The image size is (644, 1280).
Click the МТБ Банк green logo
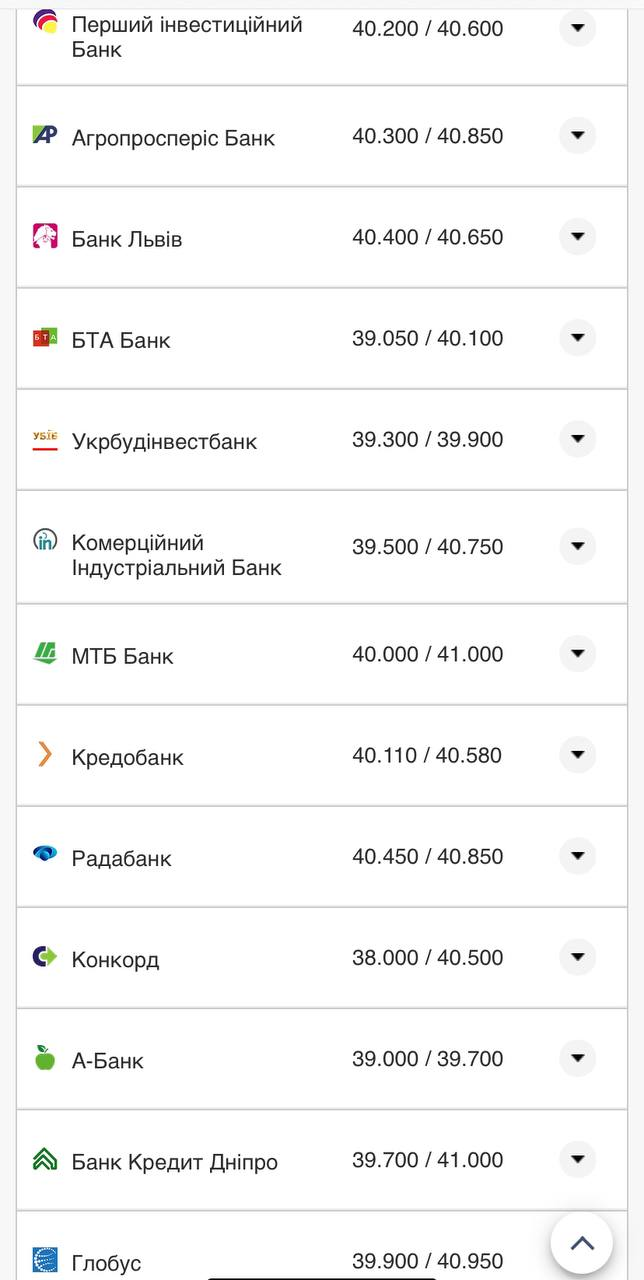pyautogui.click(x=45, y=654)
